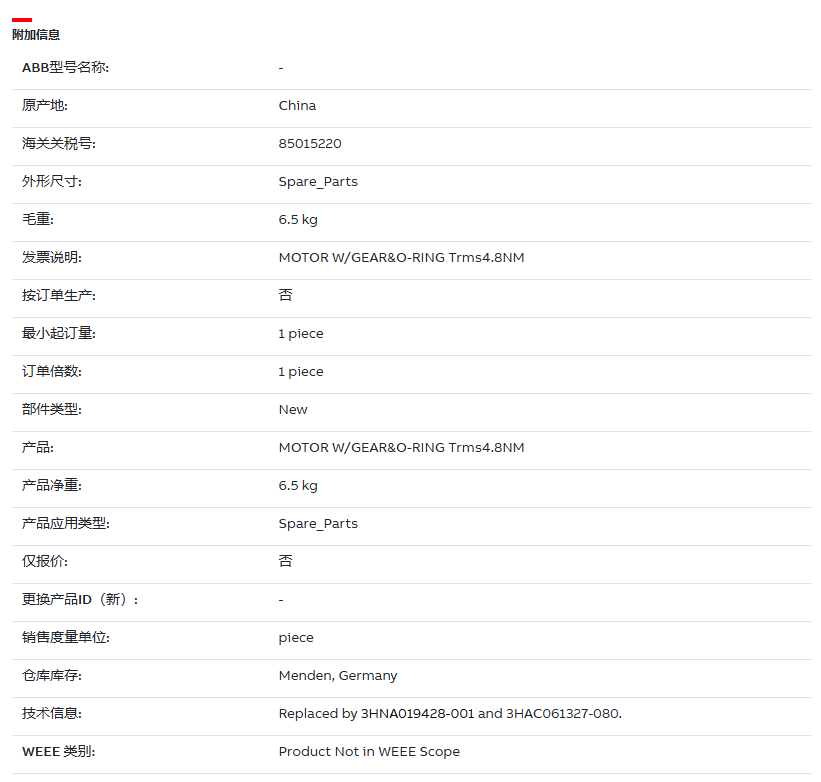821x782 pixels.
Task: Click the 更换产品ID（新） label
Action: pyautogui.click(x=80, y=599)
